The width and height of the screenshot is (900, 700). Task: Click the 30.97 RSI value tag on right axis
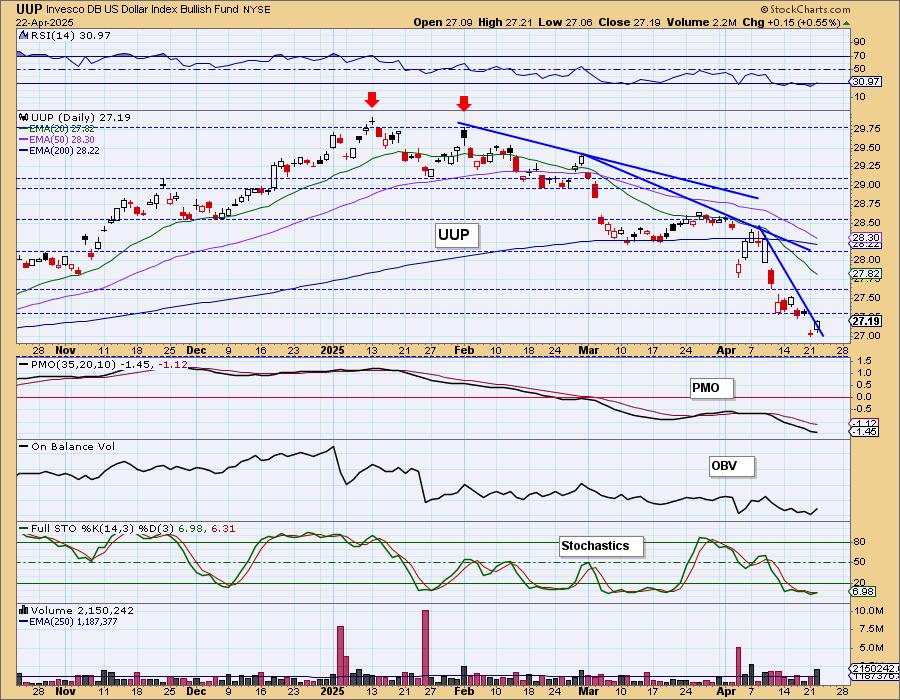tap(866, 81)
